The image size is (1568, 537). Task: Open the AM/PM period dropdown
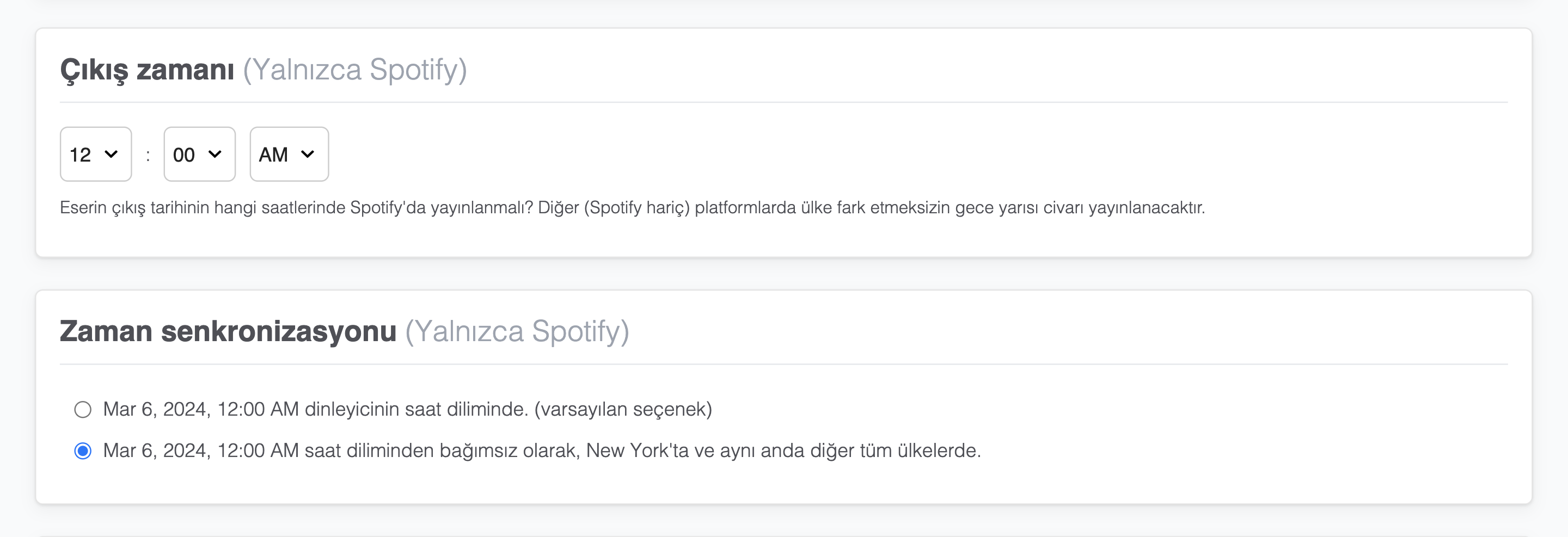coord(289,154)
